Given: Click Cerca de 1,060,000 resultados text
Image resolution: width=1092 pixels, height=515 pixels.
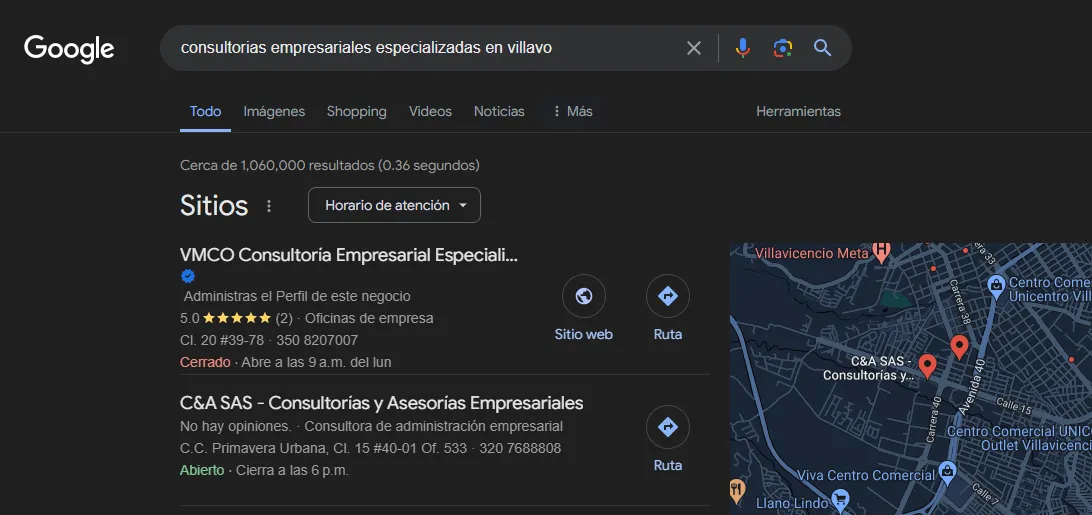Looking at the screenshot, I should (x=329, y=166).
